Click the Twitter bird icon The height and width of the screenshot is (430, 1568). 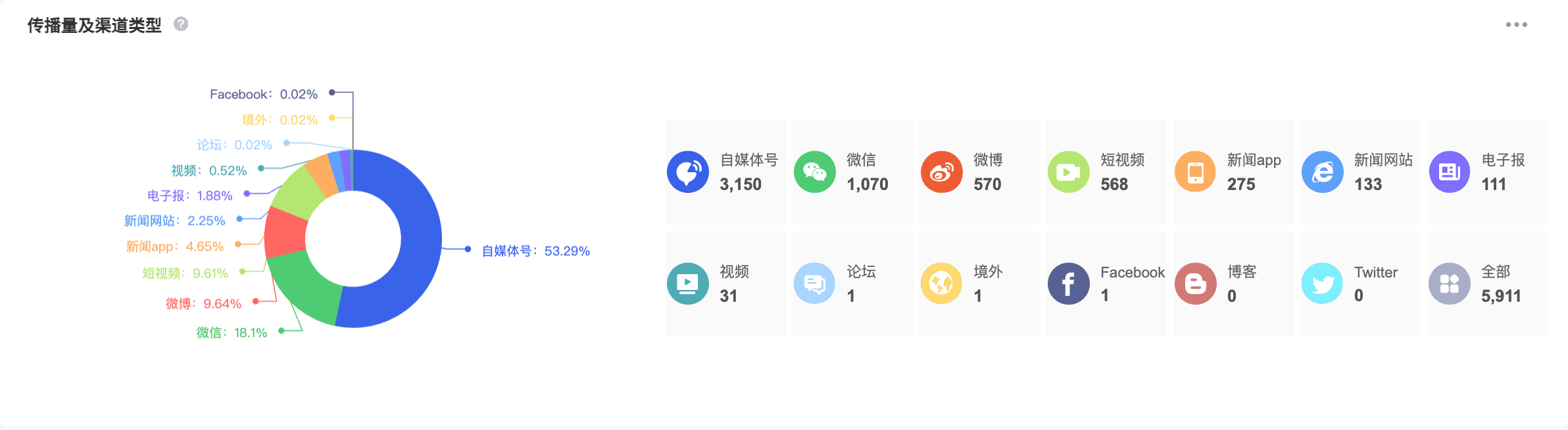click(x=1323, y=284)
